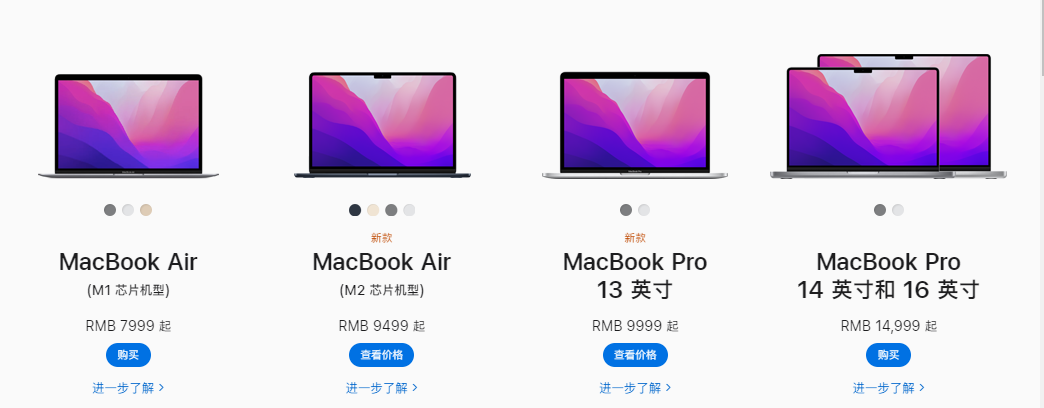
Task: Open 进一步了解 link for MacBook Pro 13 英寸
Action: 635,388
